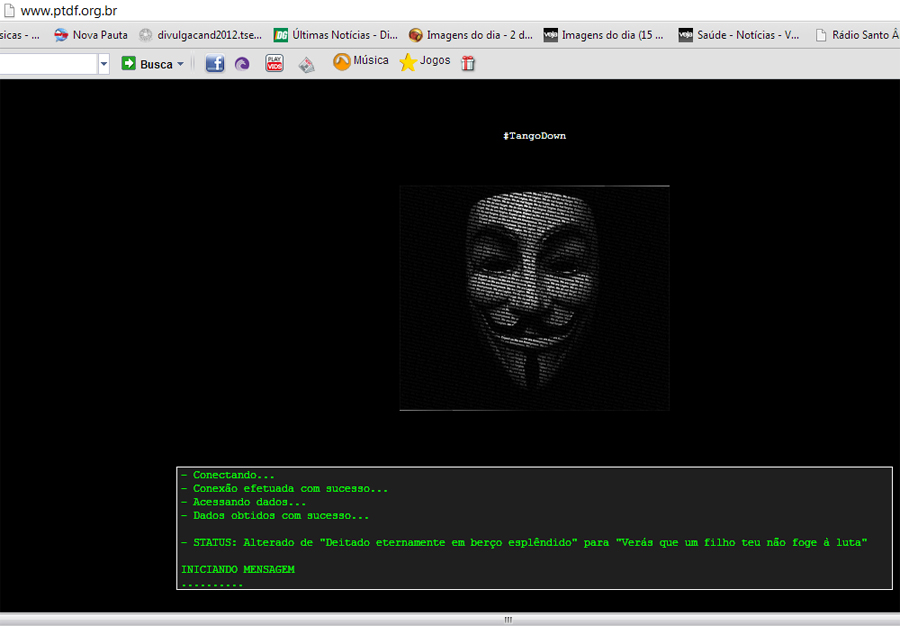Click the INICIANDO MENSAGEM text

click(x=238, y=570)
